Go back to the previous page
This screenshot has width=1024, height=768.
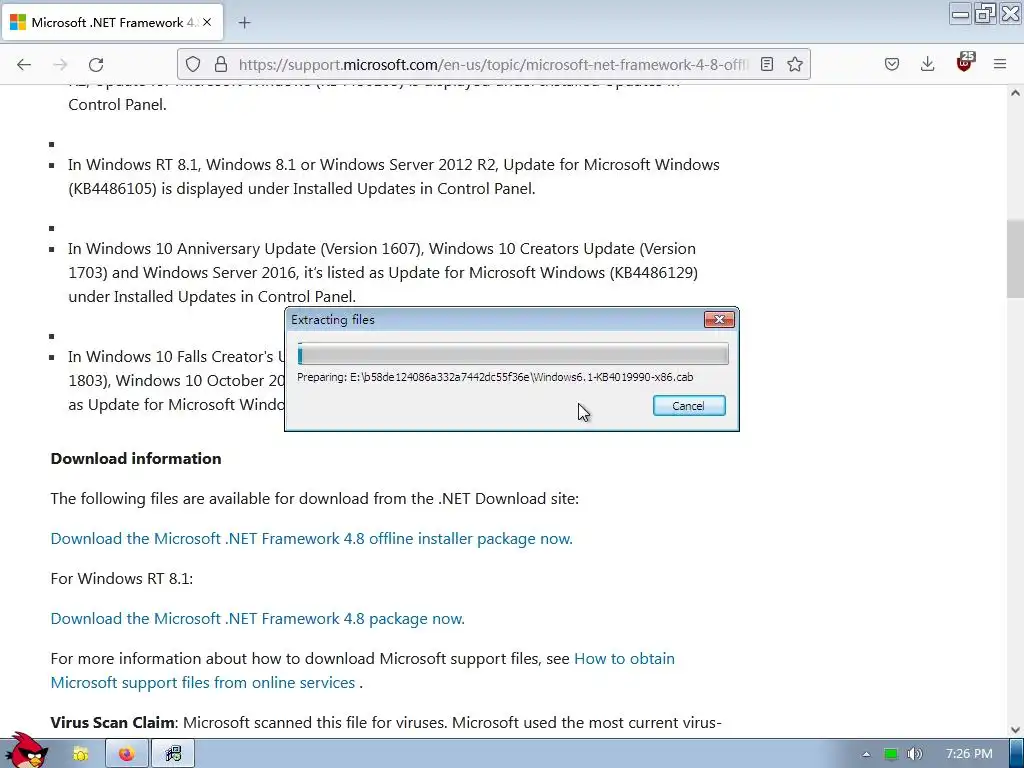click(24, 64)
